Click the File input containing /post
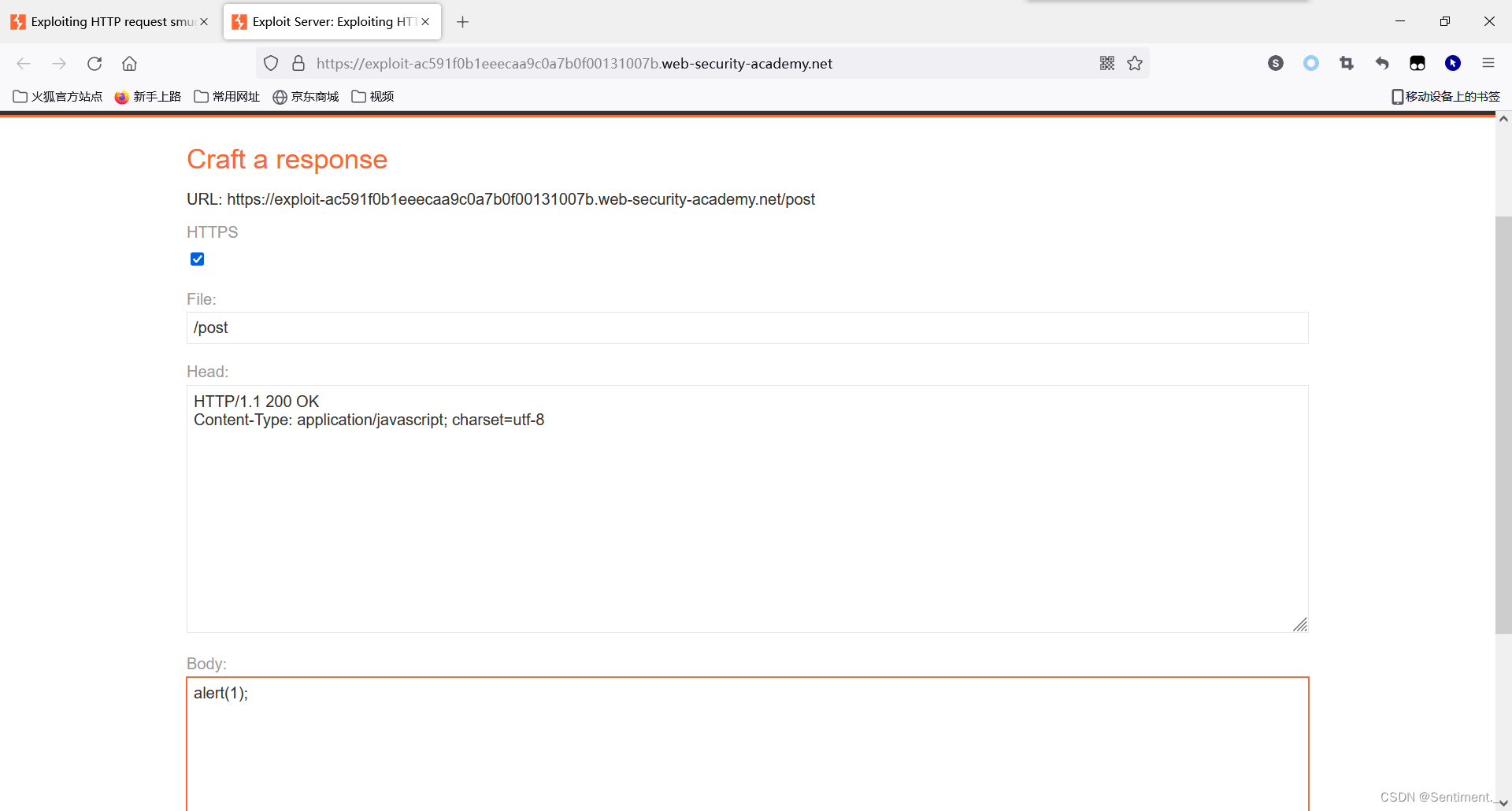 (x=747, y=328)
